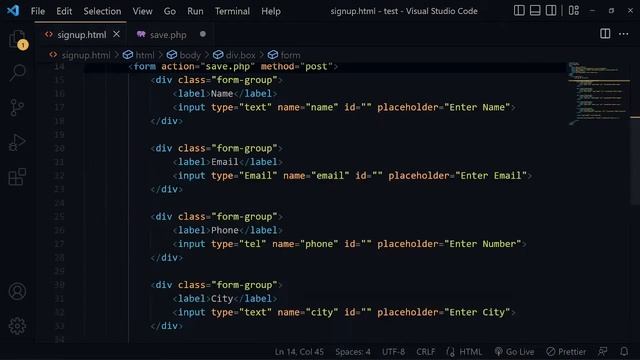The width and height of the screenshot is (640, 360).
Task: Open the Terminal menu
Action: point(232,11)
